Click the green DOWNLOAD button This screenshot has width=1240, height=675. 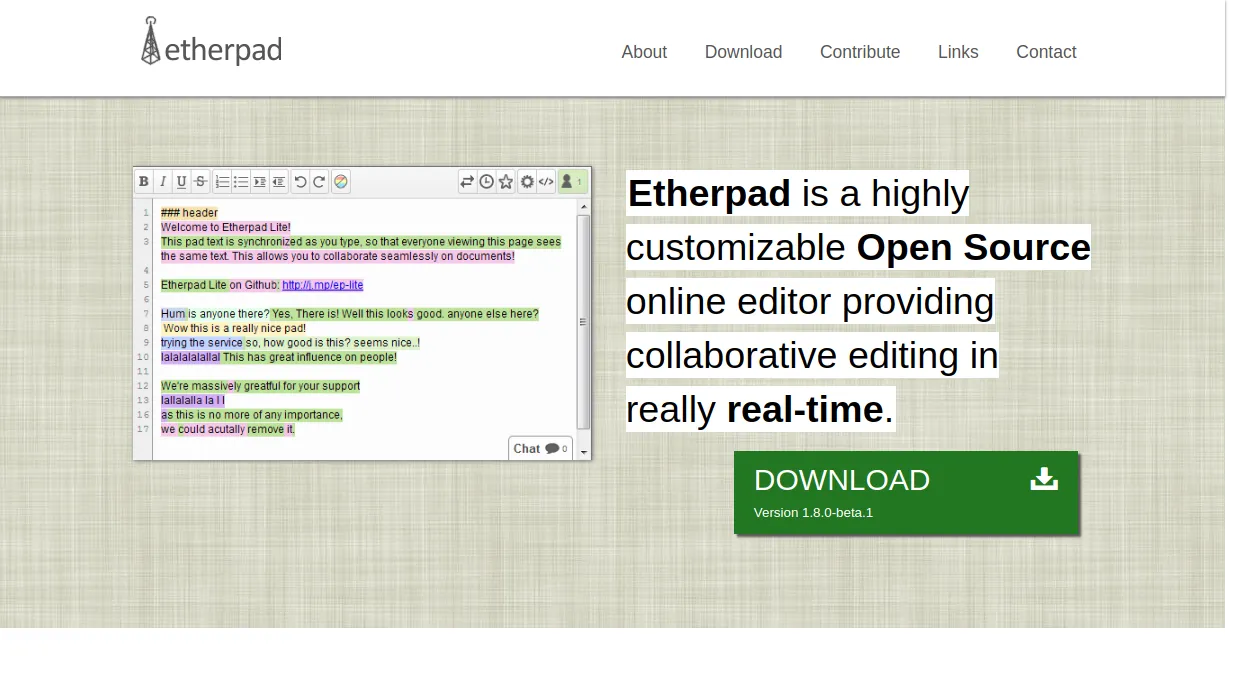pyautogui.click(x=906, y=492)
